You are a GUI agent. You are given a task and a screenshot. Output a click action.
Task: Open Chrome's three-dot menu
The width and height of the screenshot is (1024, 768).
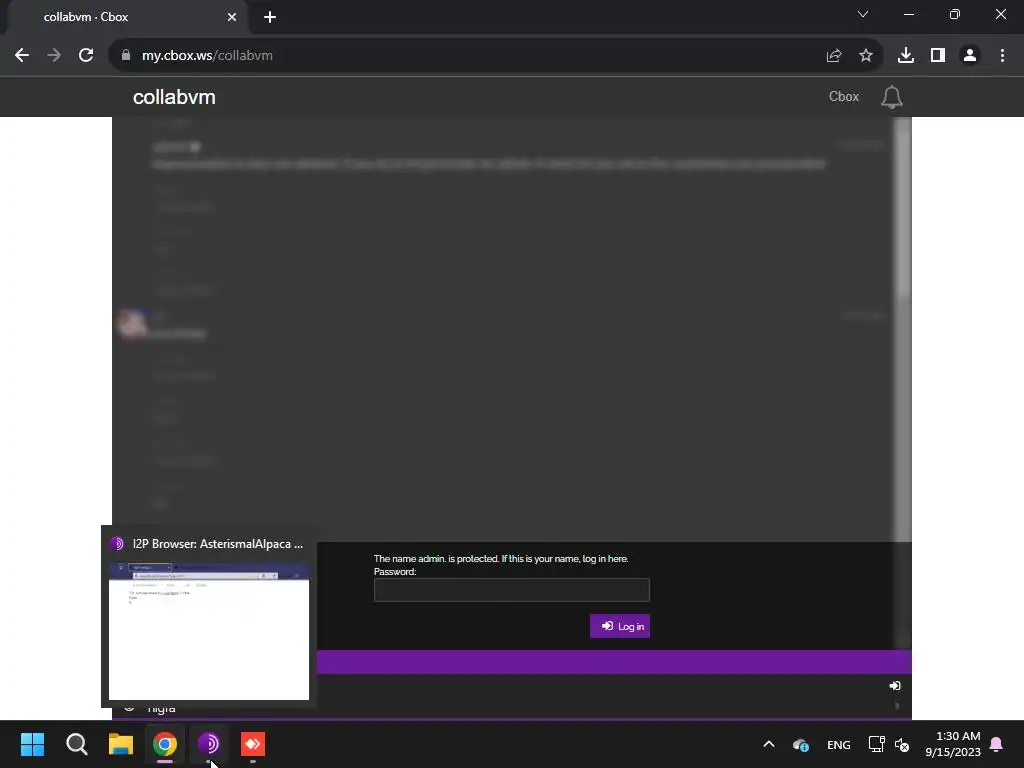(x=1002, y=56)
